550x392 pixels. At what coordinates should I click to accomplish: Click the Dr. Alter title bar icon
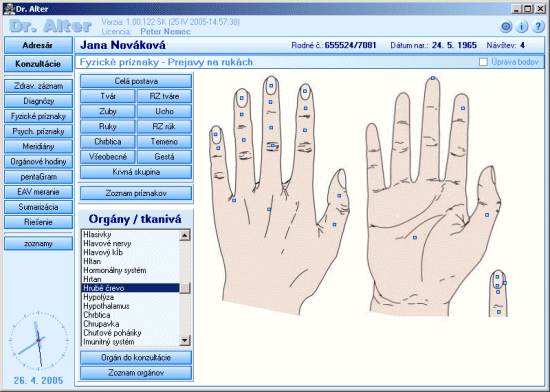pos(9,8)
